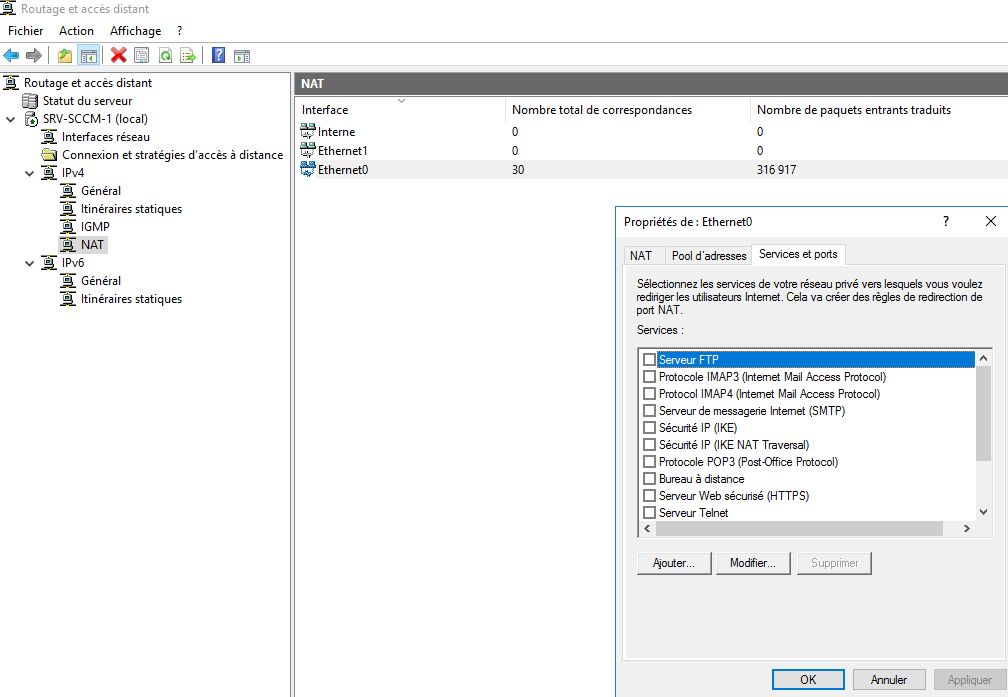The height and width of the screenshot is (697, 1008).
Task: Open the Affichage menu
Action: [x=135, y=31]
